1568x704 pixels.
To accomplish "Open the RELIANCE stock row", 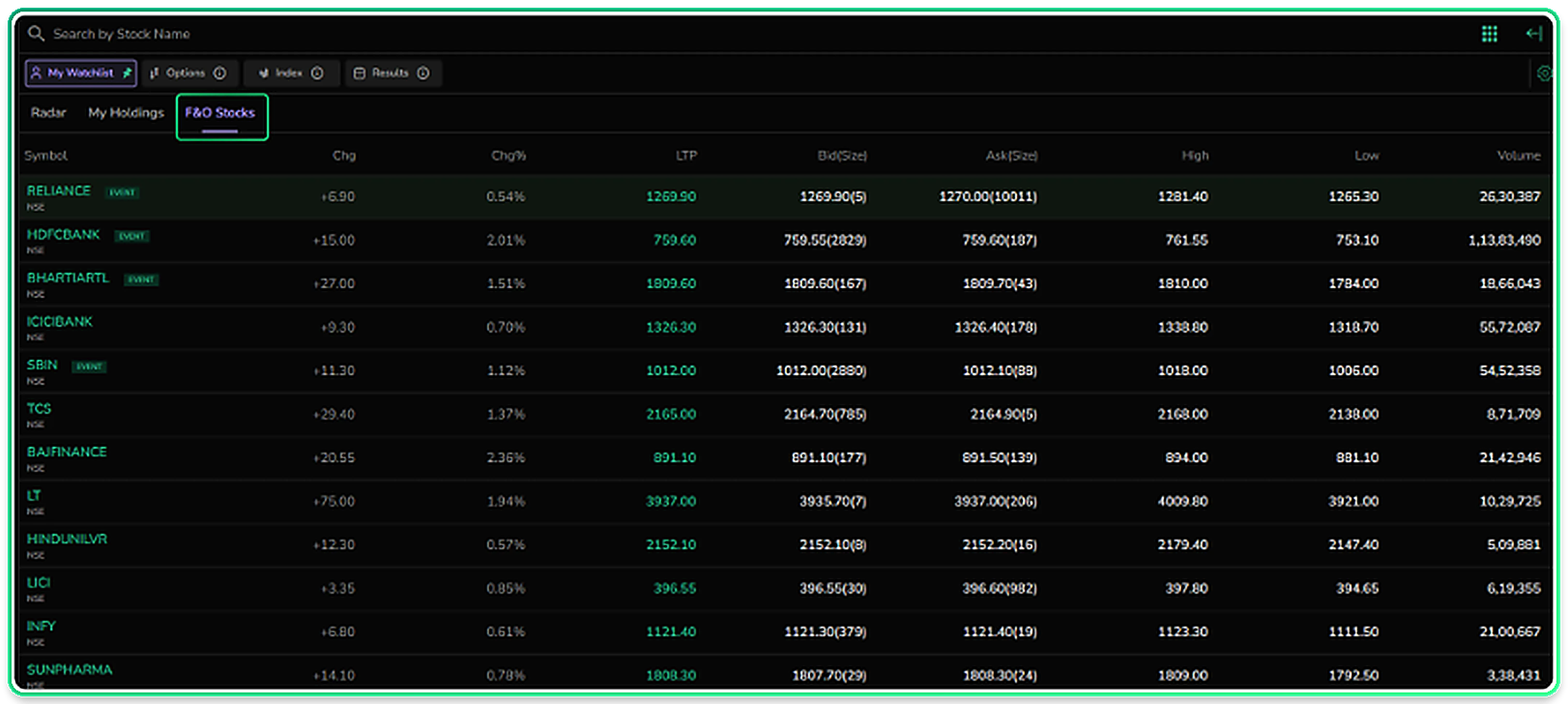I will [784, 197].
